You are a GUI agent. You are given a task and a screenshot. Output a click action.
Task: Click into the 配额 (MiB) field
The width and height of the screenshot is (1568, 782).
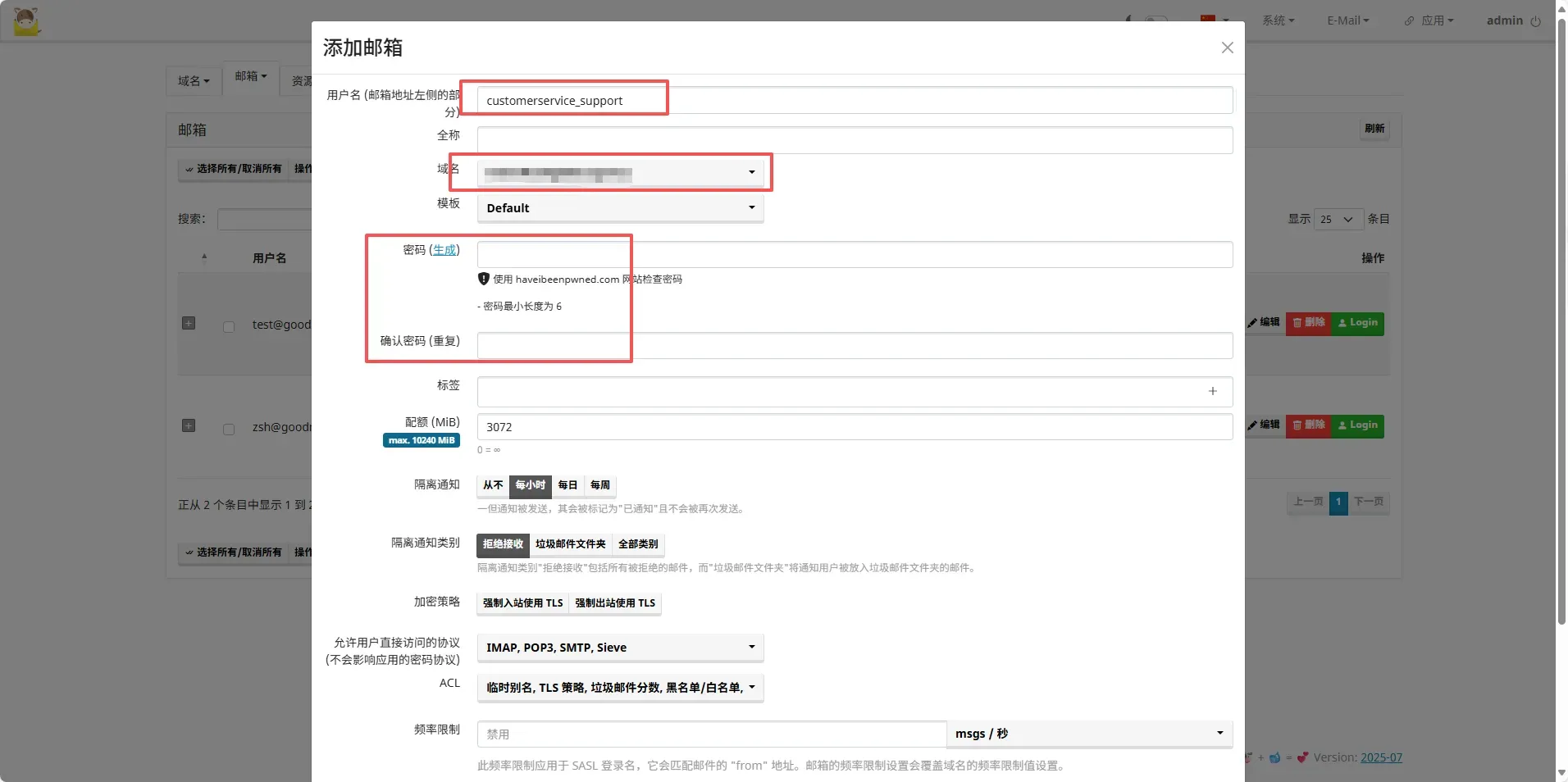click(x=854, y=427)
